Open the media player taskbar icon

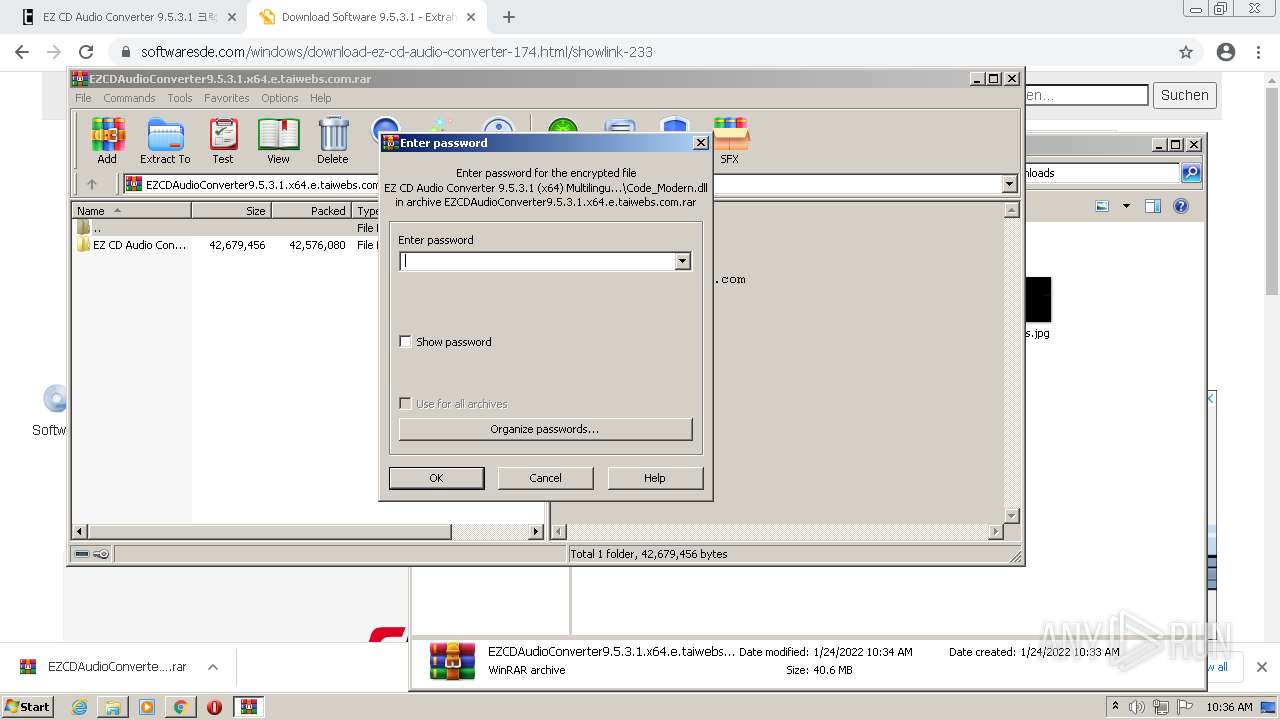tap(147, 707)
